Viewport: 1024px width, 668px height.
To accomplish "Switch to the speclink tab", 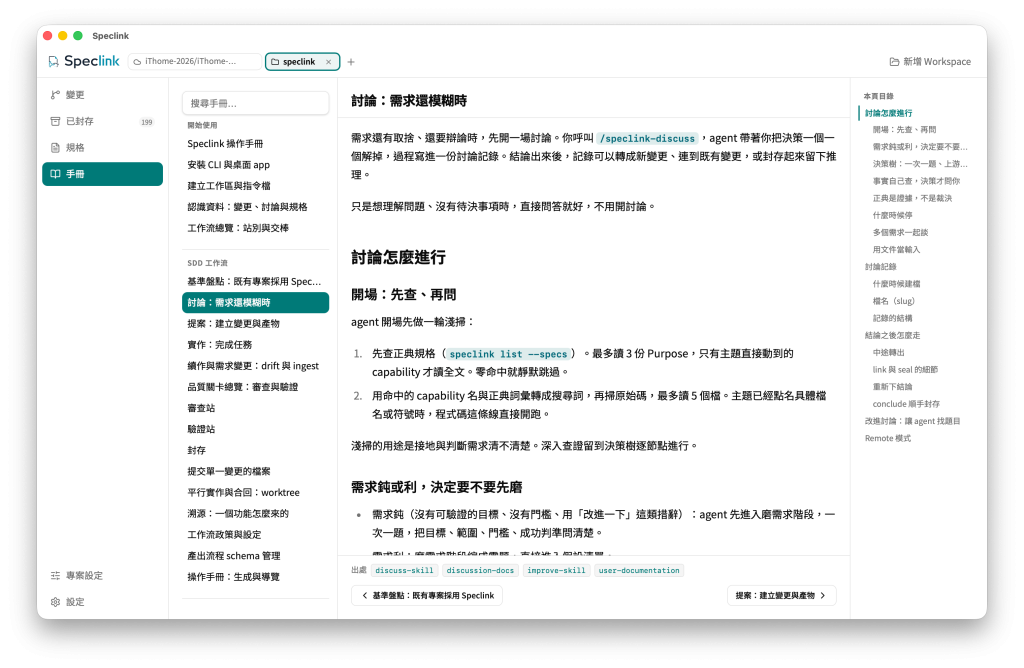I will [302, 61].
